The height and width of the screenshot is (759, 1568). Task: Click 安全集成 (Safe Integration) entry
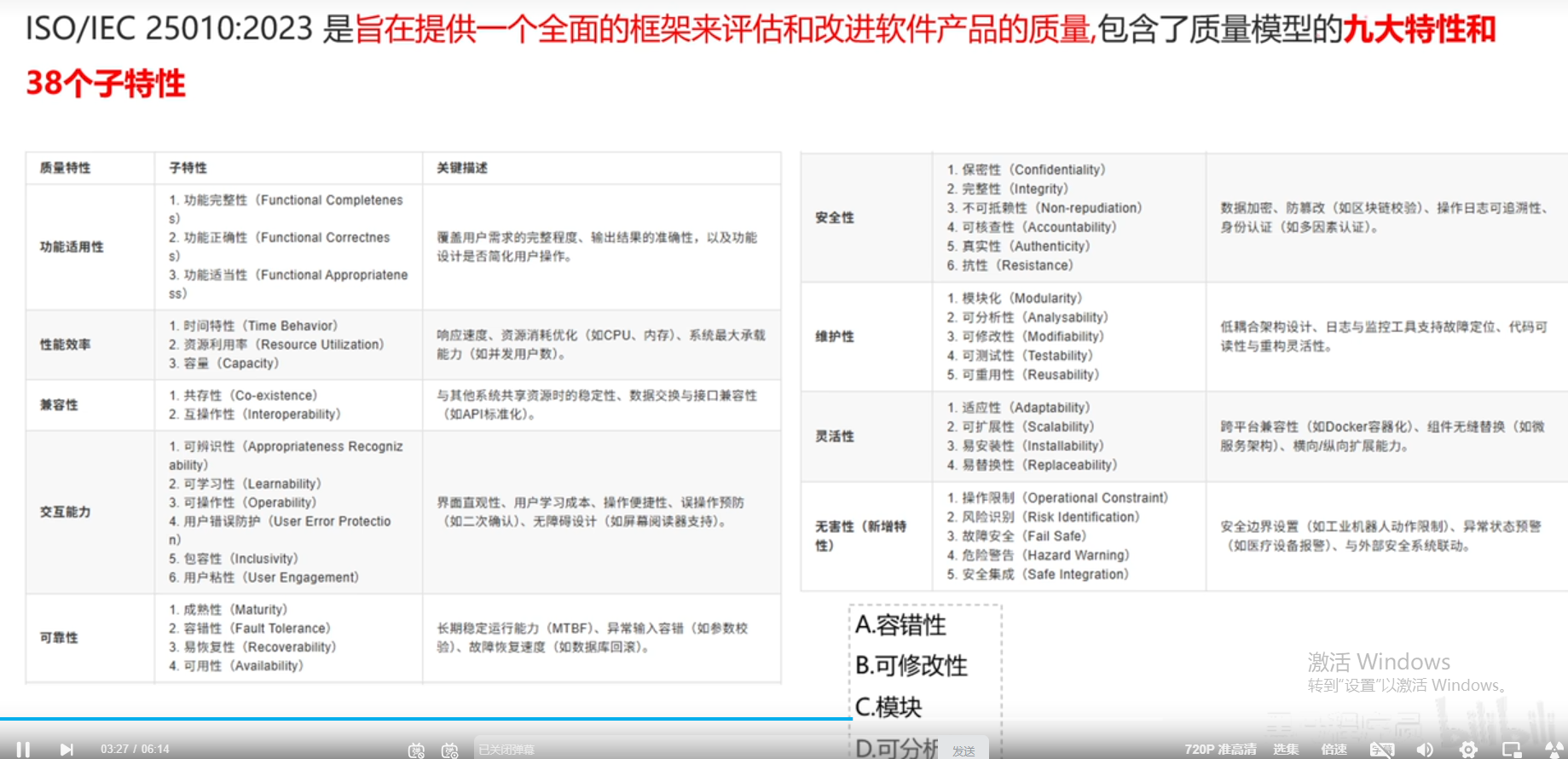point(1038,575)
